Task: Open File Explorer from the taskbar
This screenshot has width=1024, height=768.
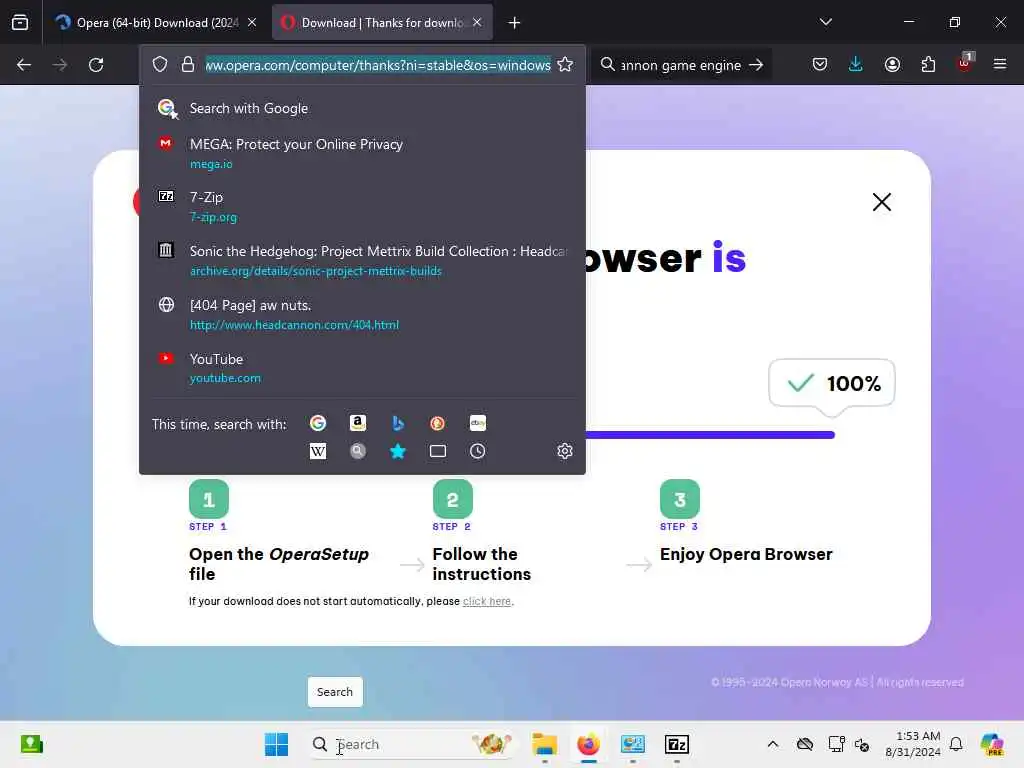Action: coord(544,744)
